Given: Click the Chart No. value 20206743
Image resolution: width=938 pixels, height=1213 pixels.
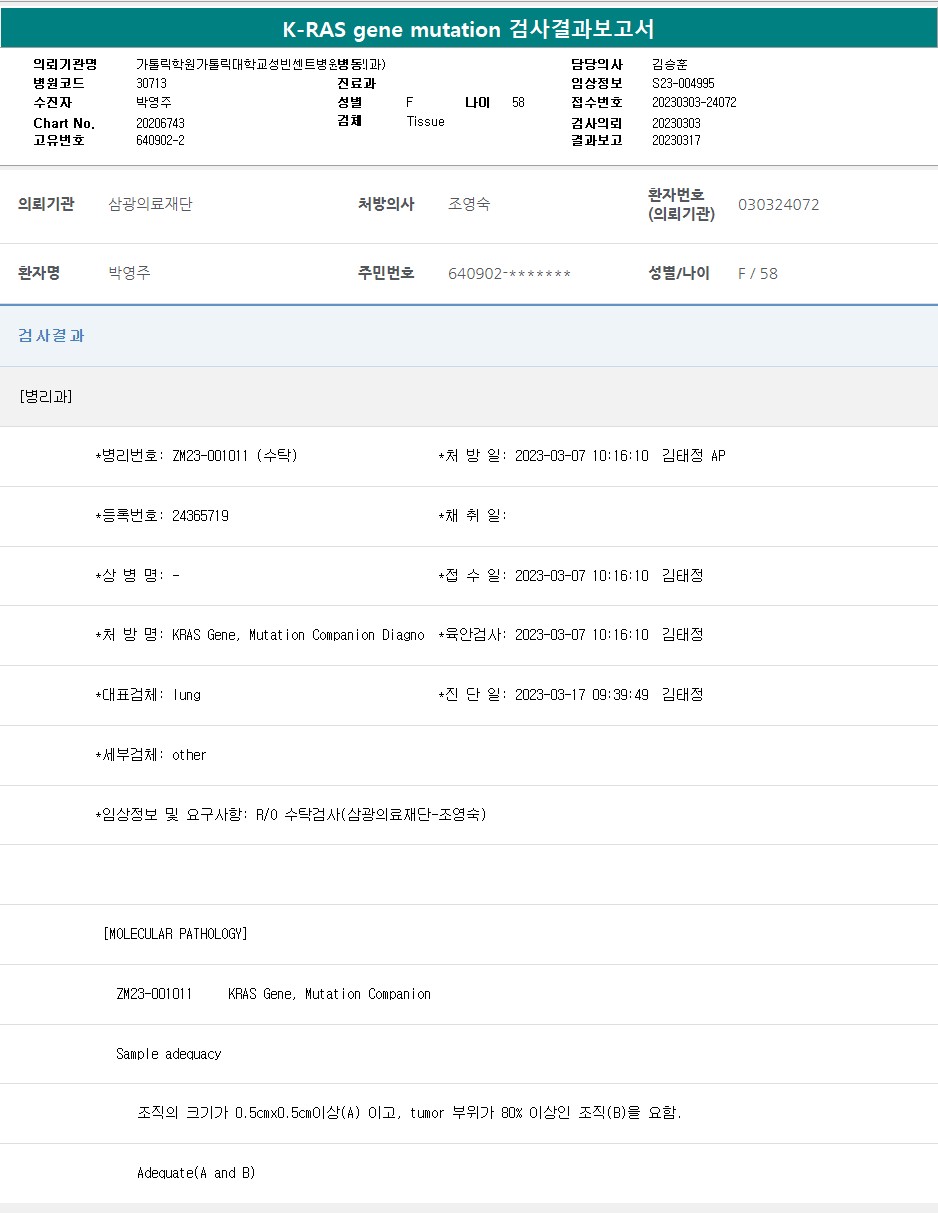Looking at the screenshot, I should point(160,123).
